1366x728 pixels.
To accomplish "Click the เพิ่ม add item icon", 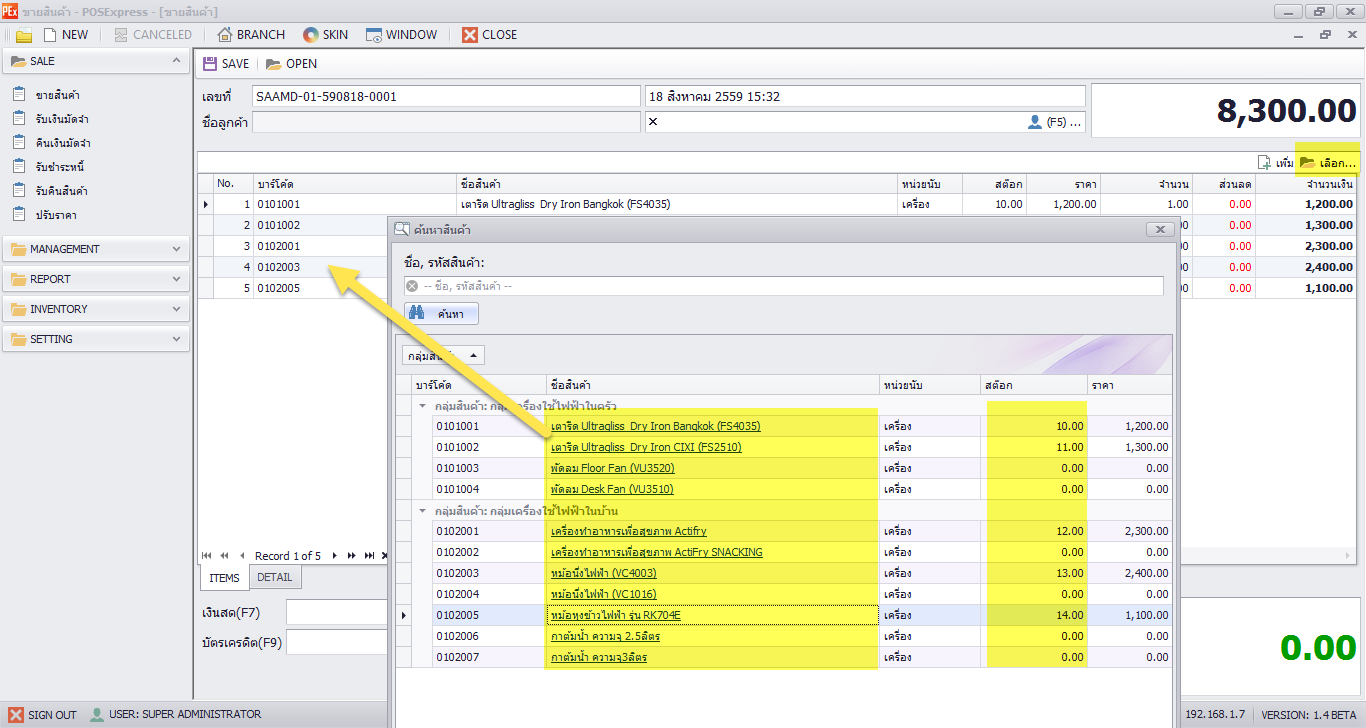I will click(x=1275, y=163).
